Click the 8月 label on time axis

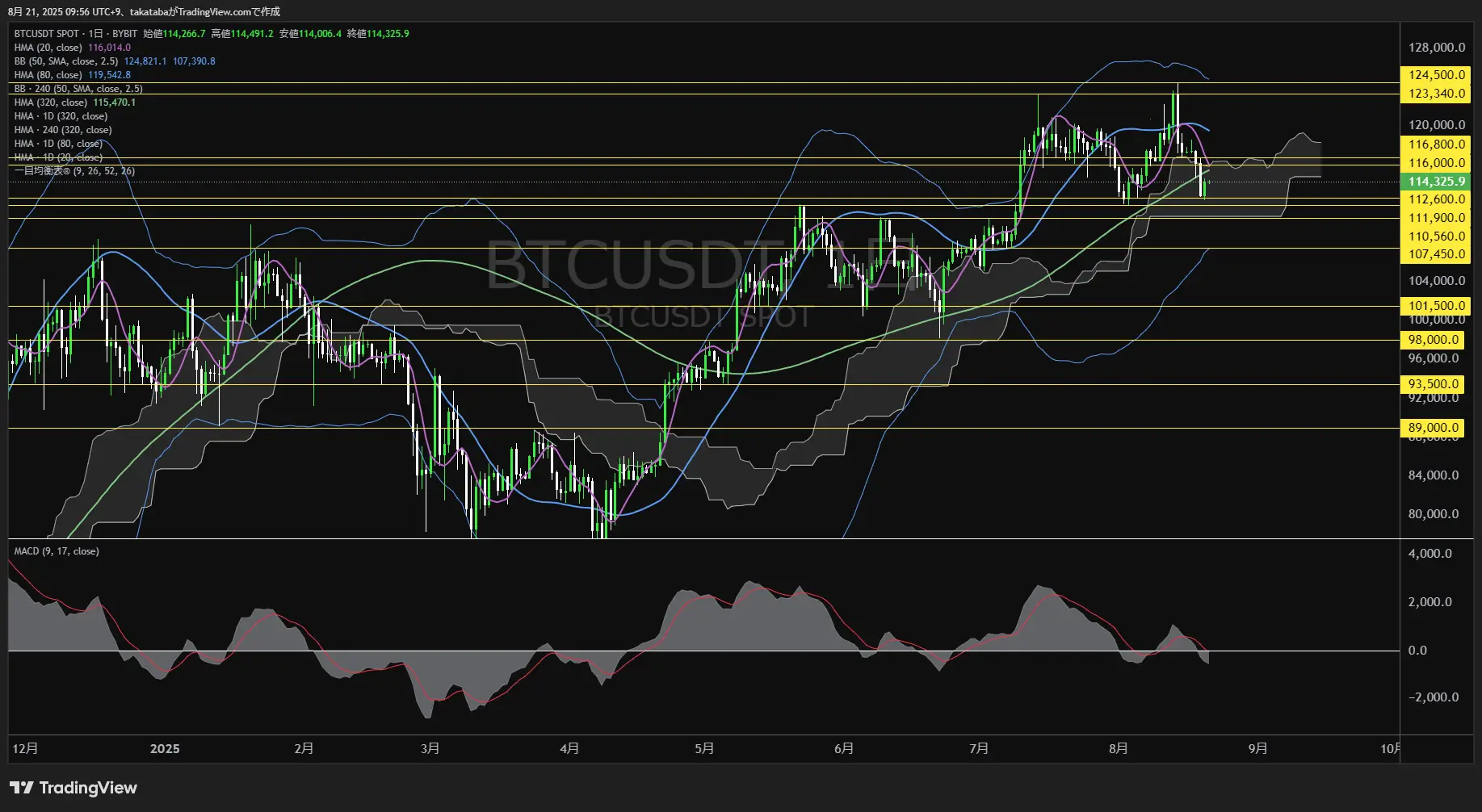1119,749
